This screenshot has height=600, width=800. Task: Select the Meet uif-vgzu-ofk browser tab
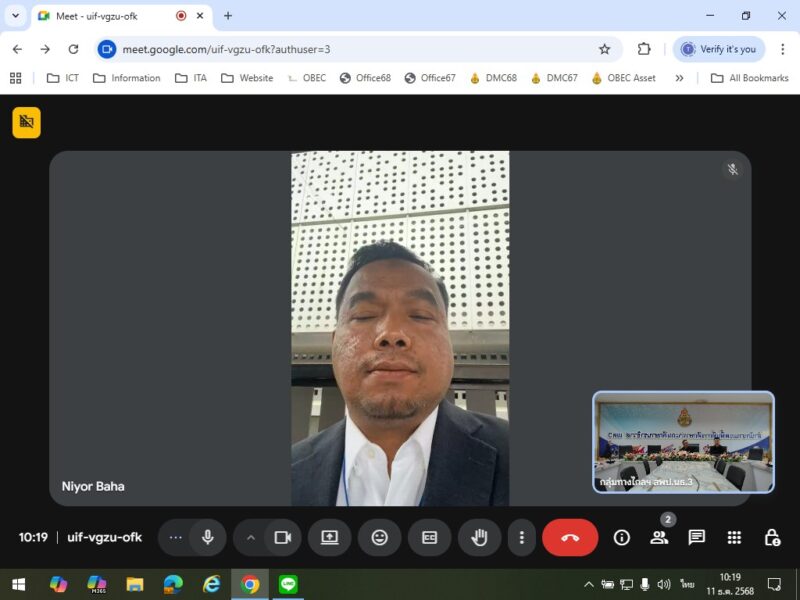(x=110, y=16)
